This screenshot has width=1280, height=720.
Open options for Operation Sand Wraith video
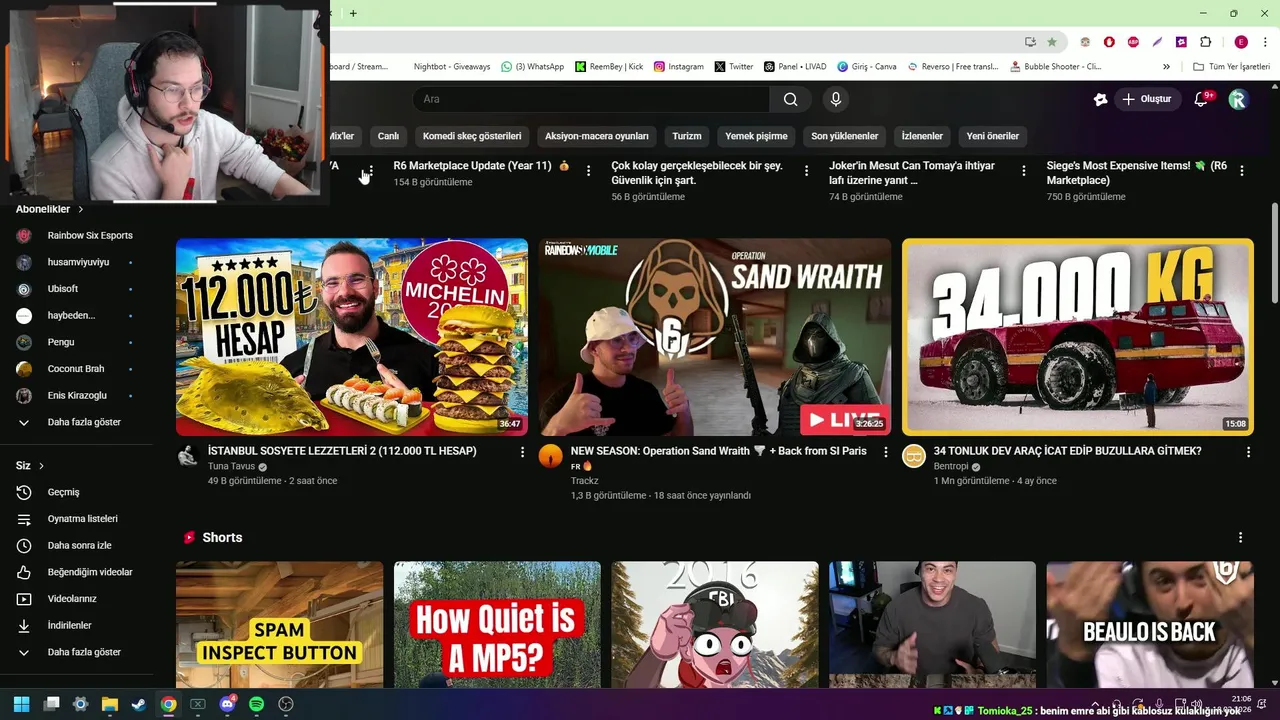pos(885,452)
